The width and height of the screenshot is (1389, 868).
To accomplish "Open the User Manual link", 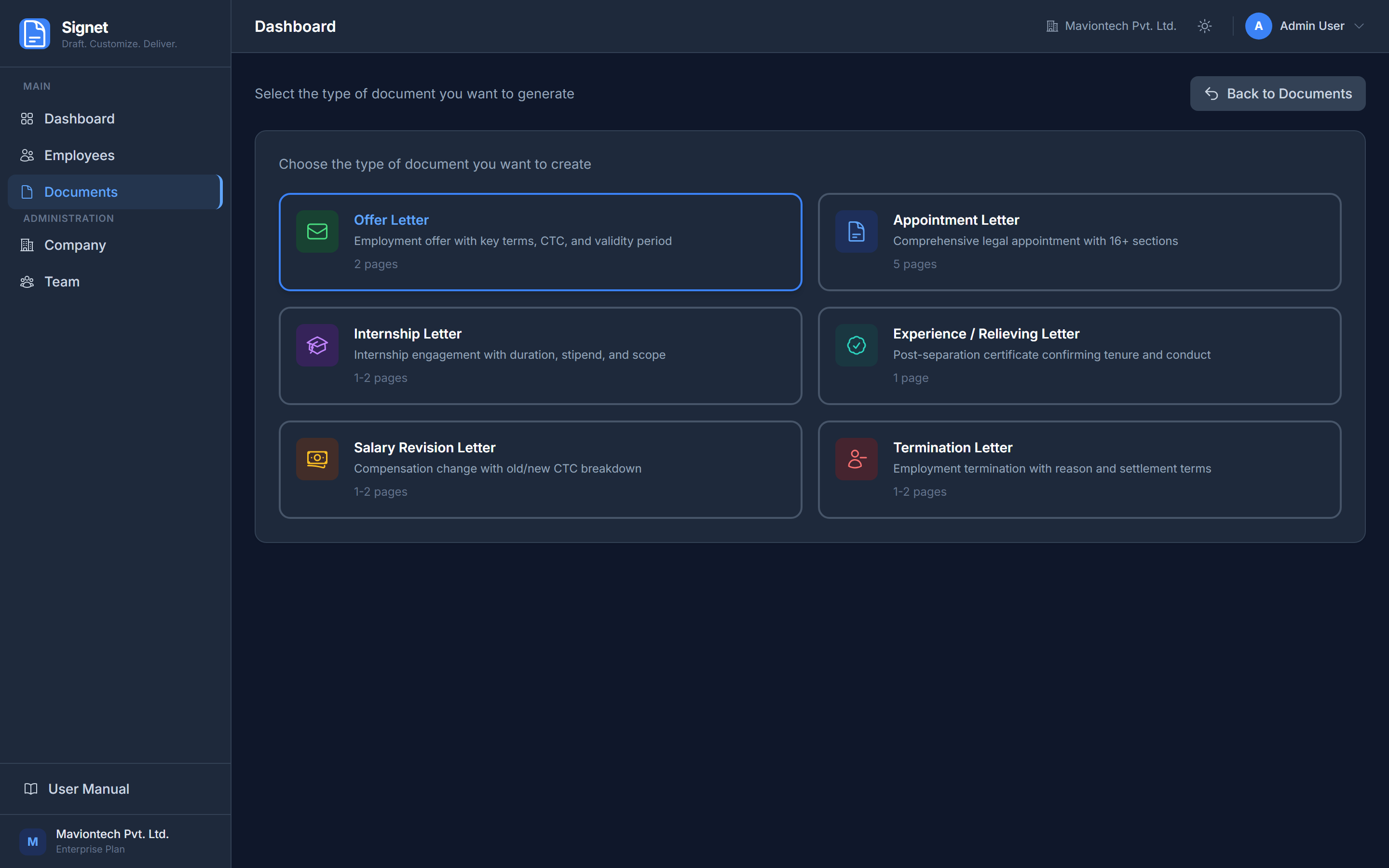I will (x=88, y=789).
